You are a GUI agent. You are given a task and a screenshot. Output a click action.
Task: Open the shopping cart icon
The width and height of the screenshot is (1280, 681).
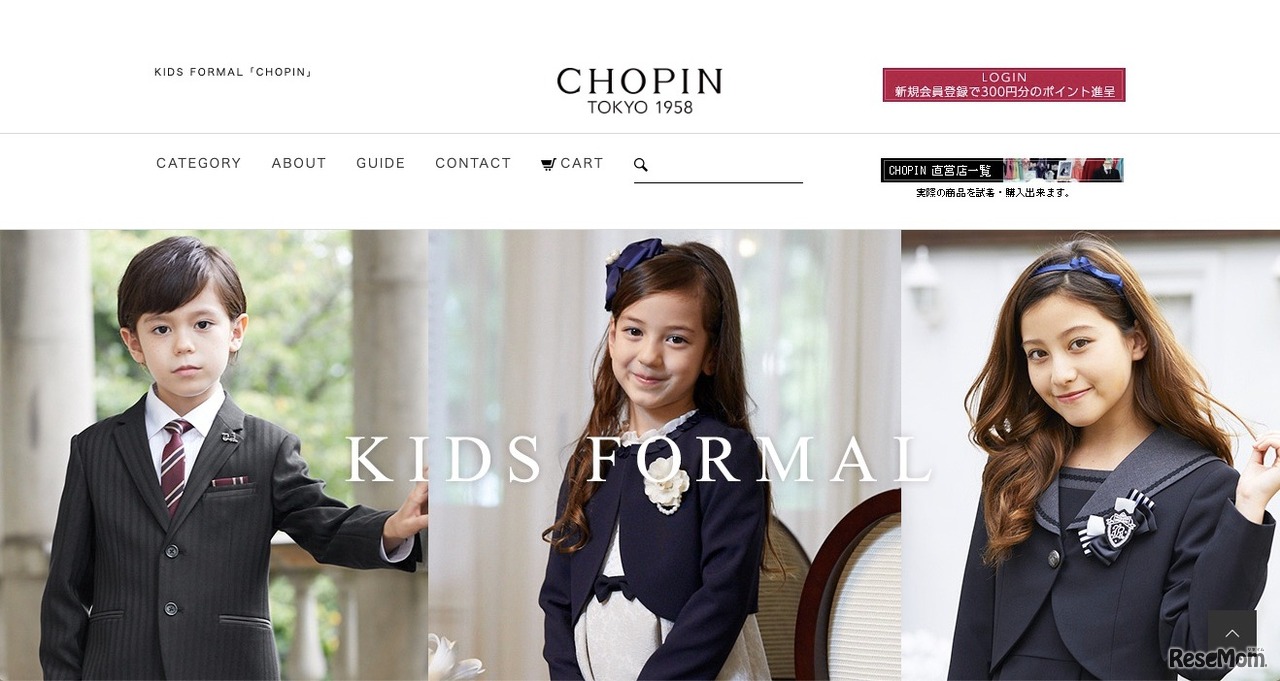(548, 164)
